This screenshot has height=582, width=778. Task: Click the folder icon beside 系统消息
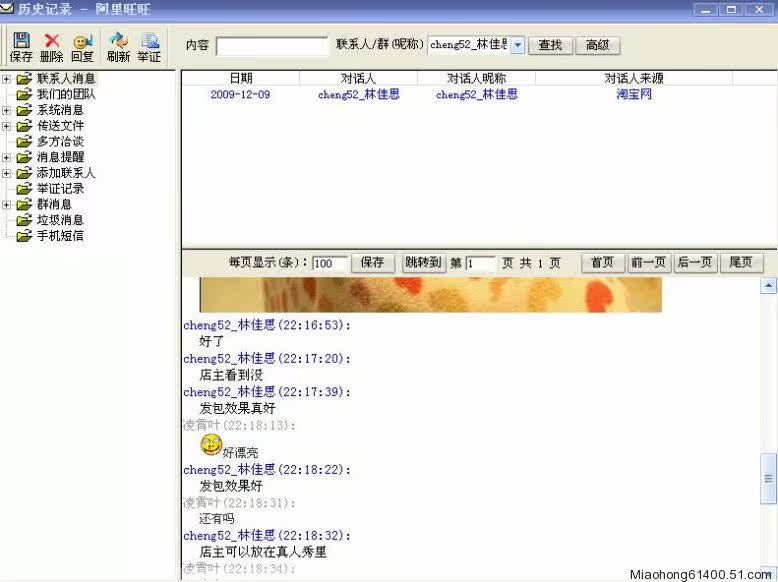click(x=24, y=110)
